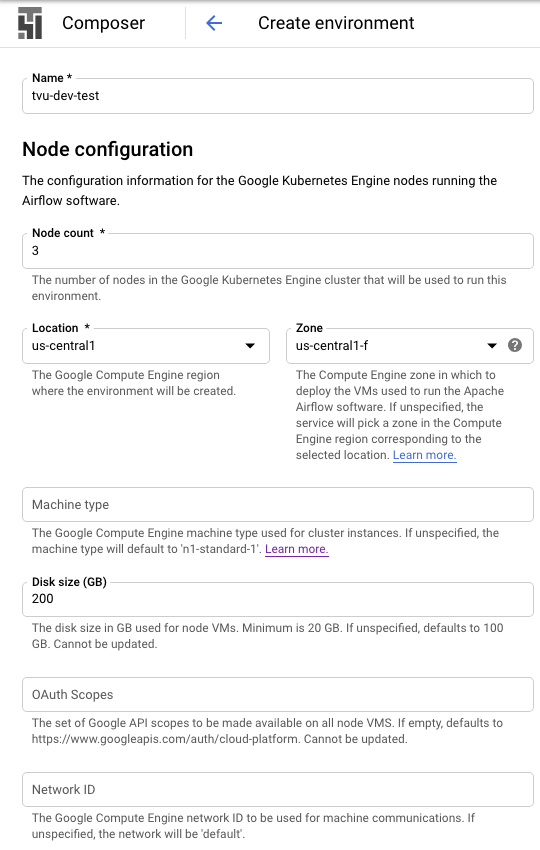Image resolution: width=540 pixels, height=850 pixels.
Task: Open Learn more link under Zone description
Action: tap(425, 455)
